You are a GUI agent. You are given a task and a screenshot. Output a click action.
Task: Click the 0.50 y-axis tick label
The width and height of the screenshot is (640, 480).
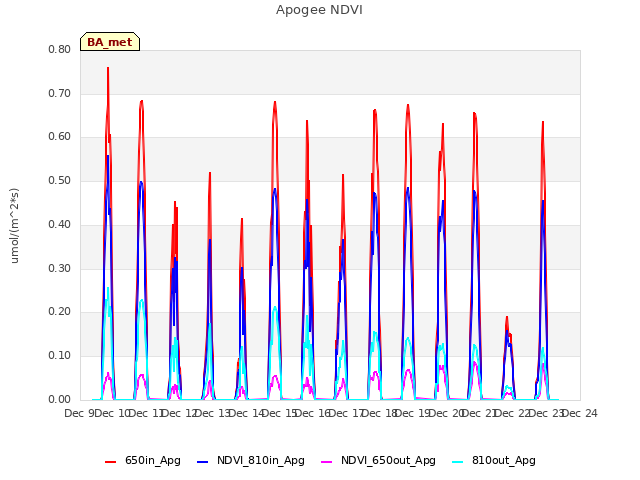click(60, 180)
